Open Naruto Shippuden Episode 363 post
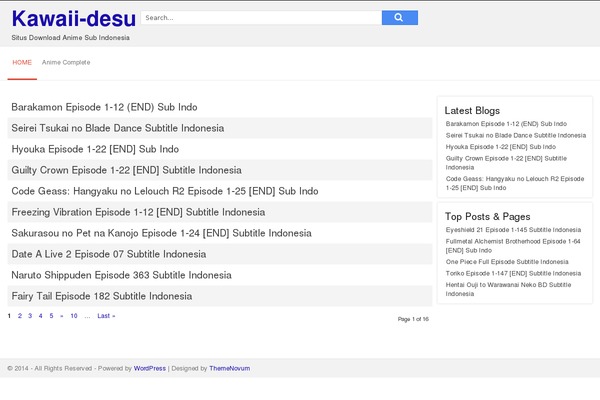600x400 pixels. coord(121,275)
